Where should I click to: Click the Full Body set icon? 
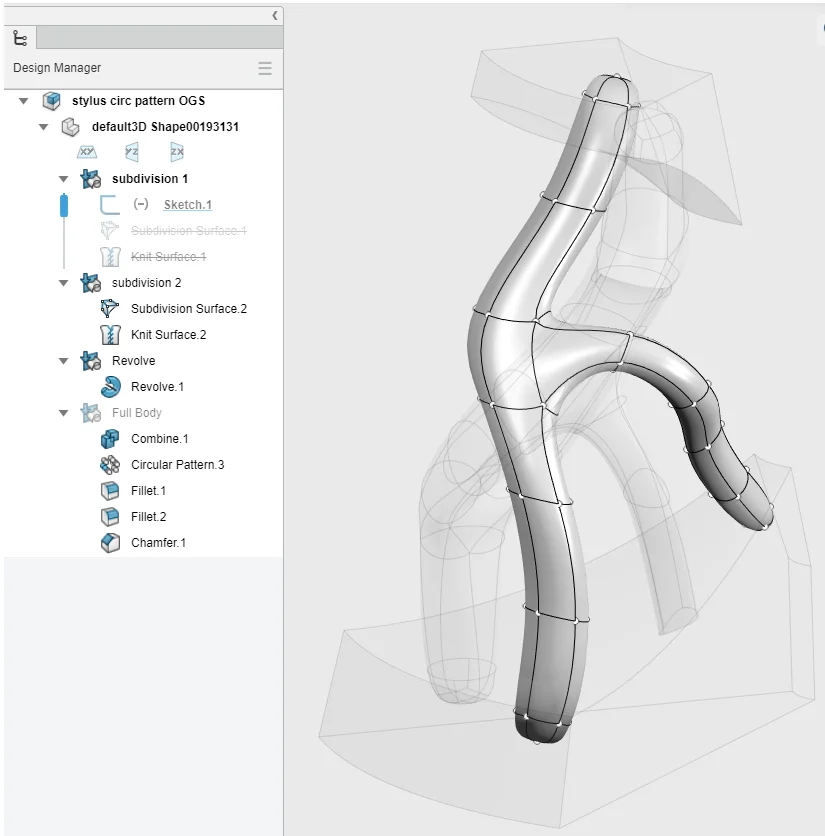91,413
